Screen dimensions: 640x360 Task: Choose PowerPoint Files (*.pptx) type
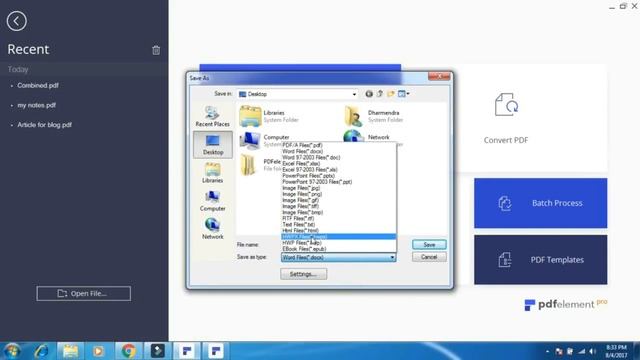pos(339,176)
